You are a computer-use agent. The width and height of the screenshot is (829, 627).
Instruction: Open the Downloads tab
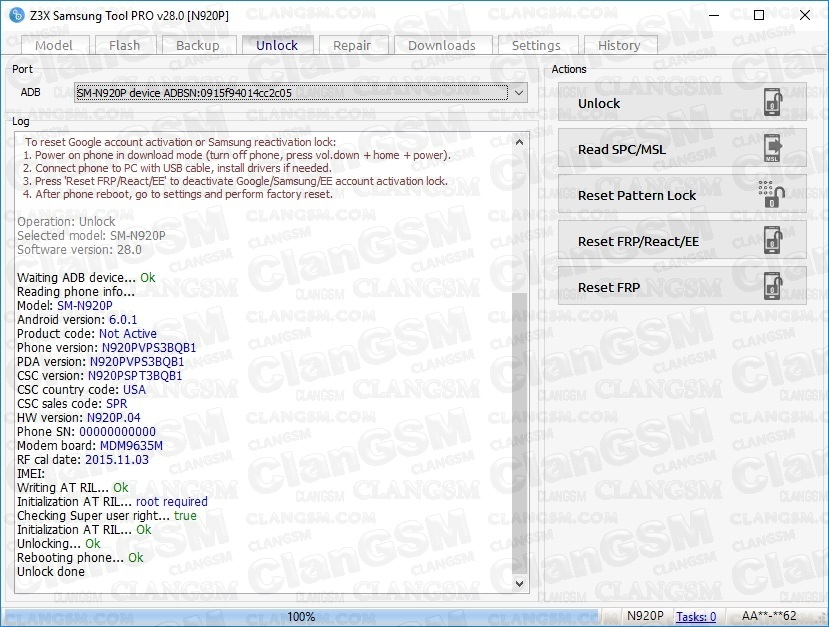tap(442, 45)
